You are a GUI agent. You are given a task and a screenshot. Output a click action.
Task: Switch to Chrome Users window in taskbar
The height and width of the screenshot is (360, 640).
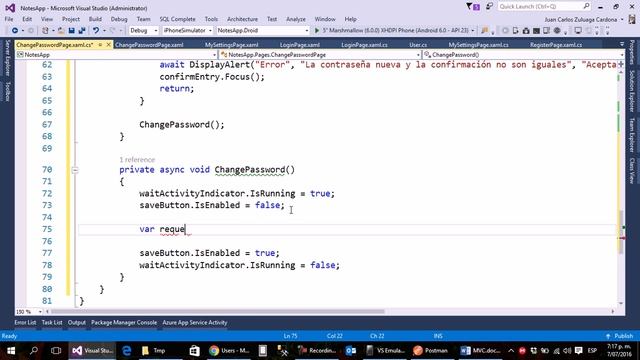pyautogui.click(x=229, y=351)
